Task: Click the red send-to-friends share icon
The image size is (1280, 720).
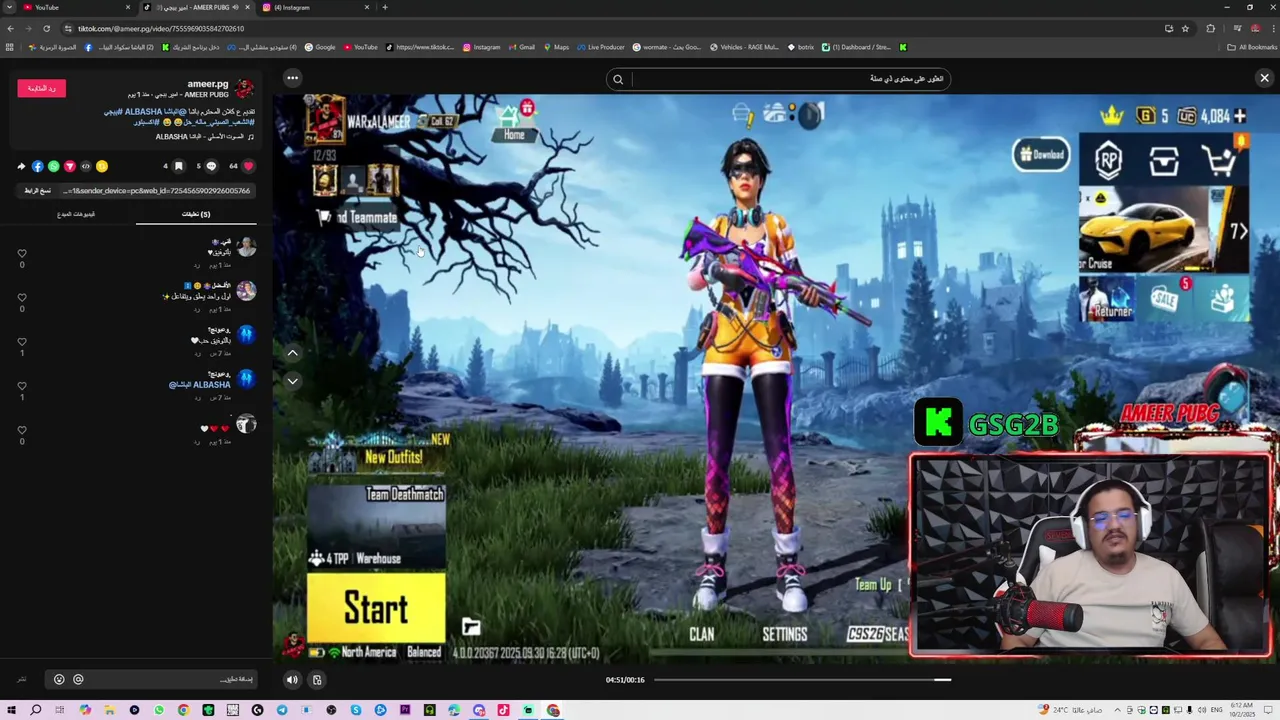Action: tap(69, 166)
